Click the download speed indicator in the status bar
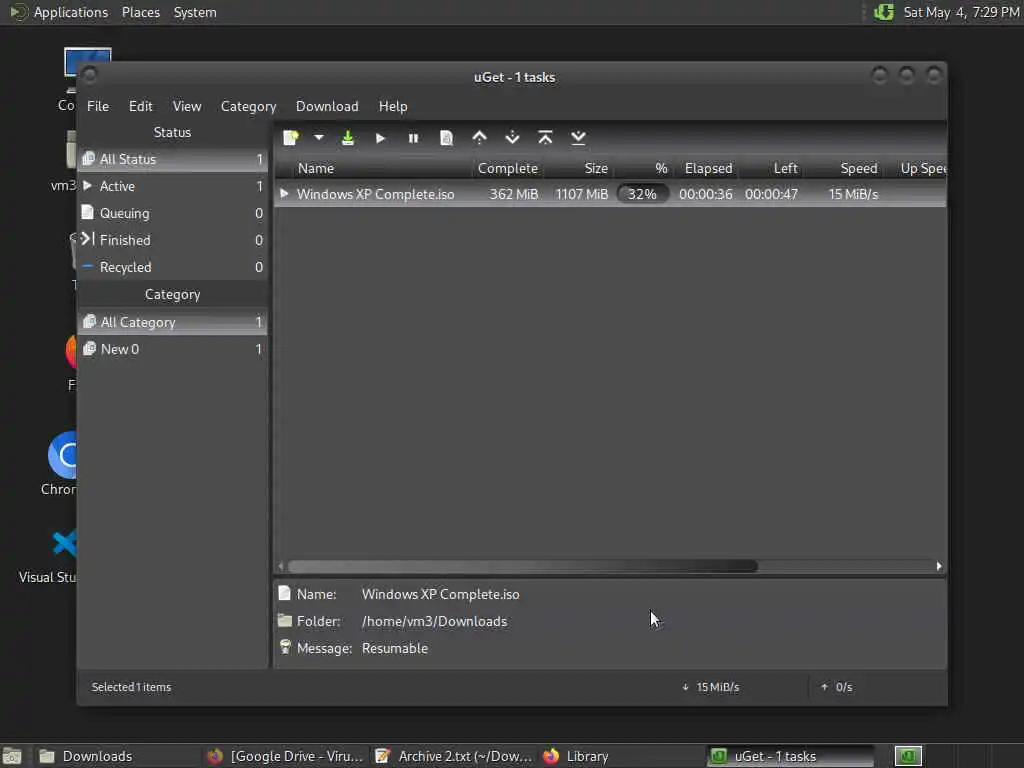The width and height of the screenshot is (1024, 768). click(x=711, y=687)
